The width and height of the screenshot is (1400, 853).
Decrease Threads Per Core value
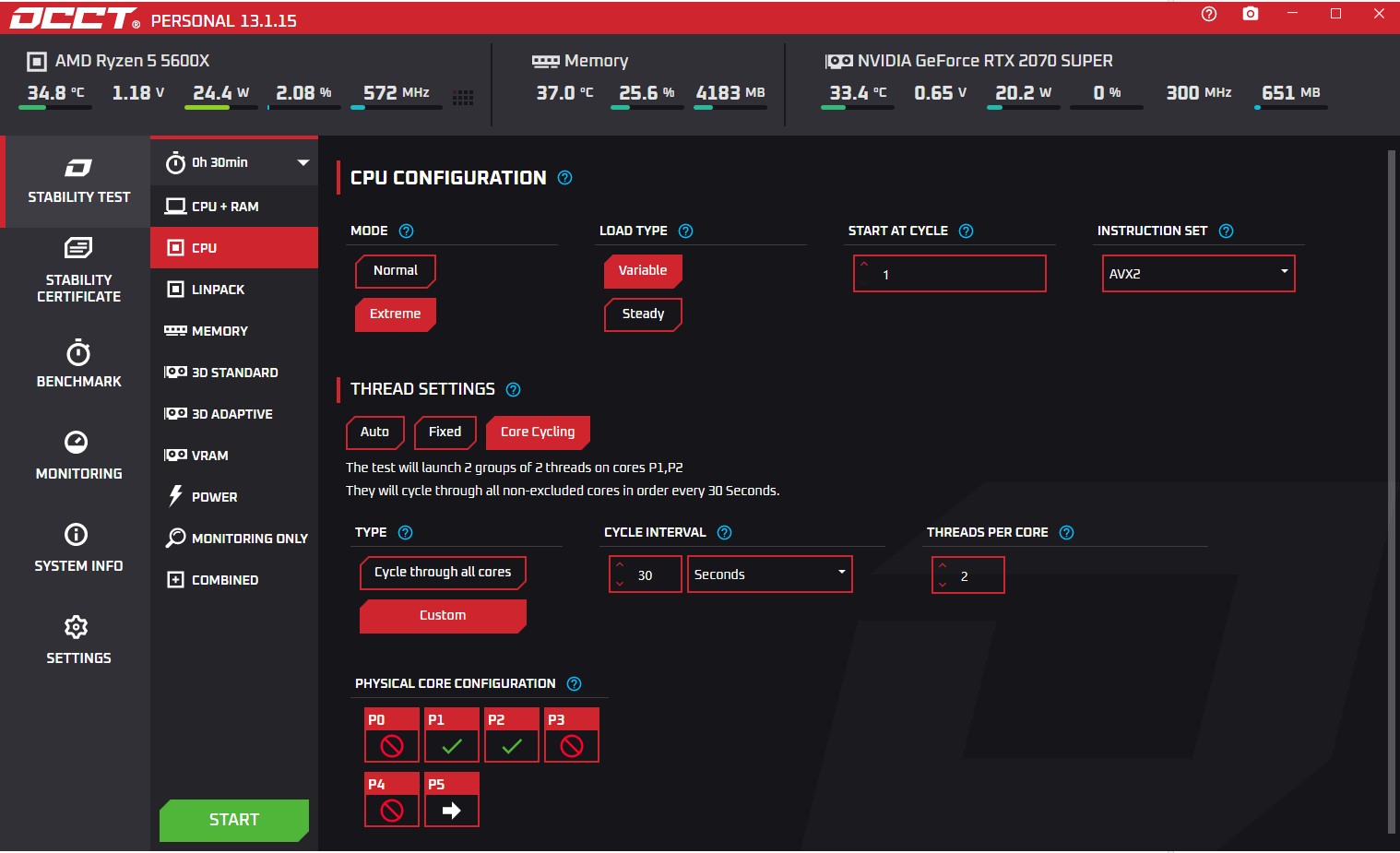click(x=943, y=585)
